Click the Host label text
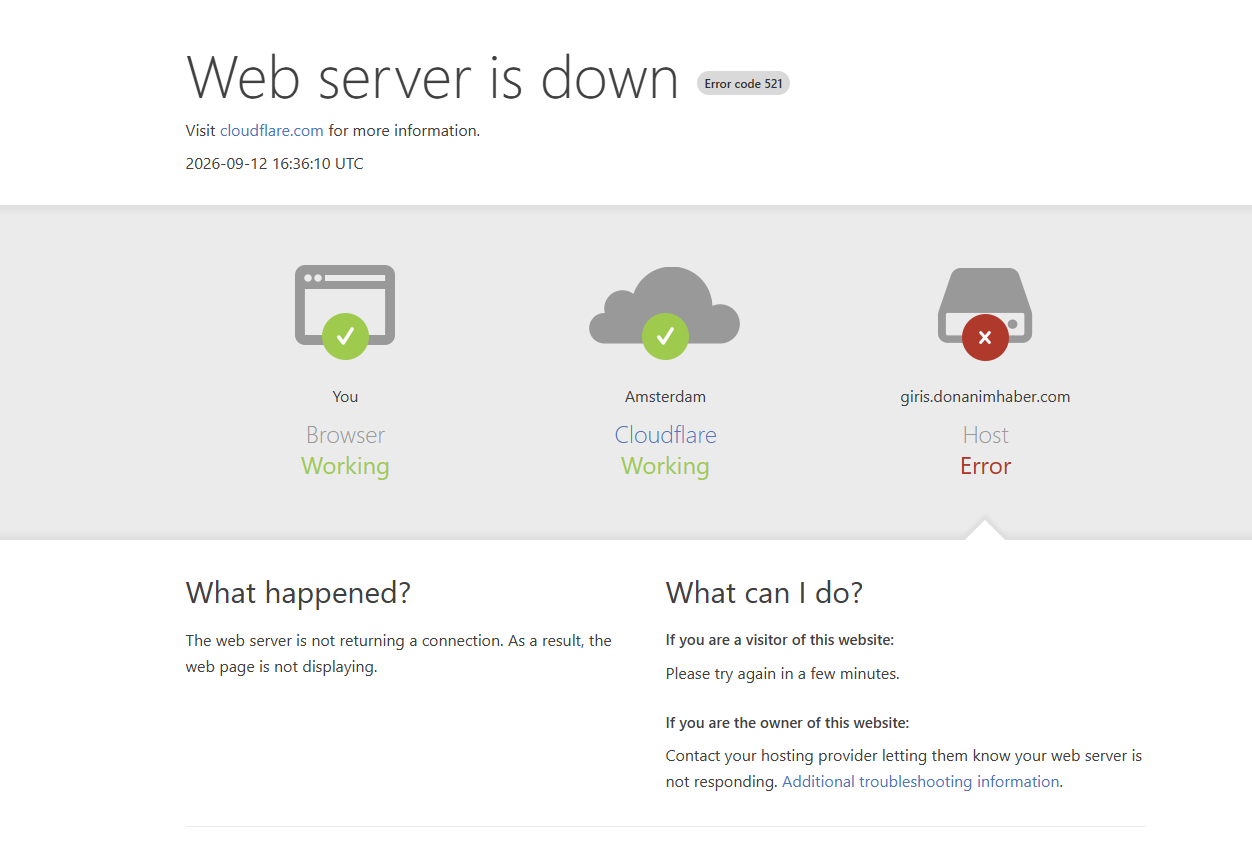This screenshot has height=843, width=1252. pos(985,435)
